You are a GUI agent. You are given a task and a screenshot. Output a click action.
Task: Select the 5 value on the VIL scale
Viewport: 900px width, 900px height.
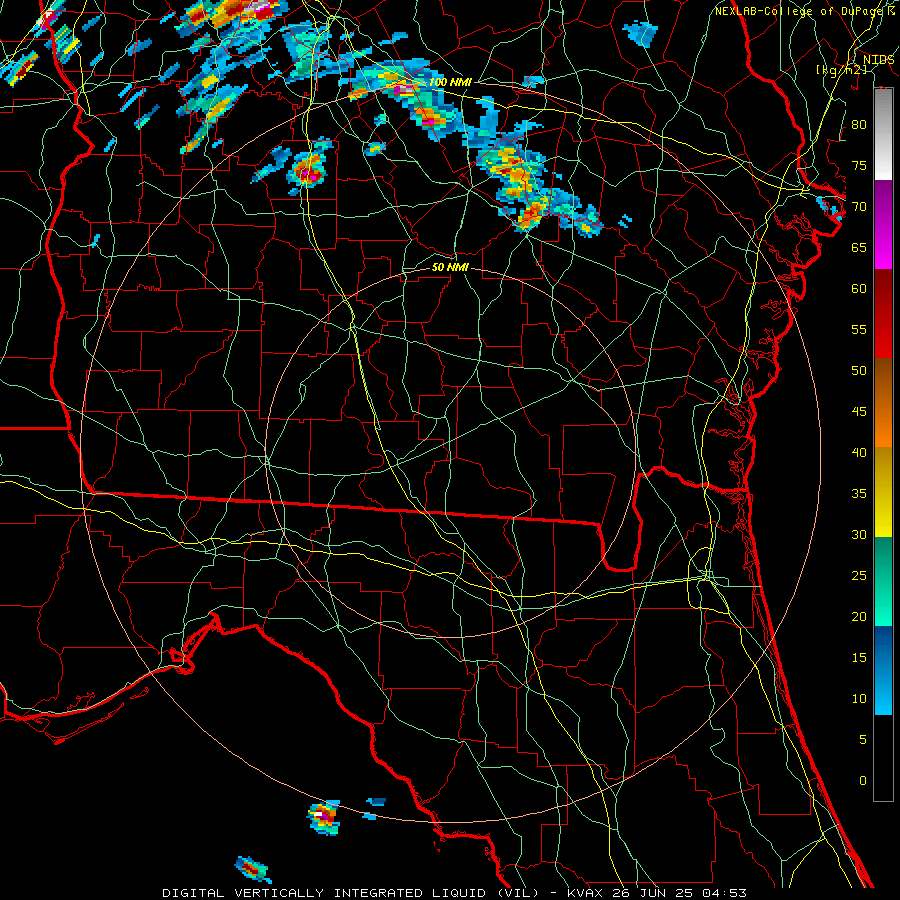click(x=863, y=739)
